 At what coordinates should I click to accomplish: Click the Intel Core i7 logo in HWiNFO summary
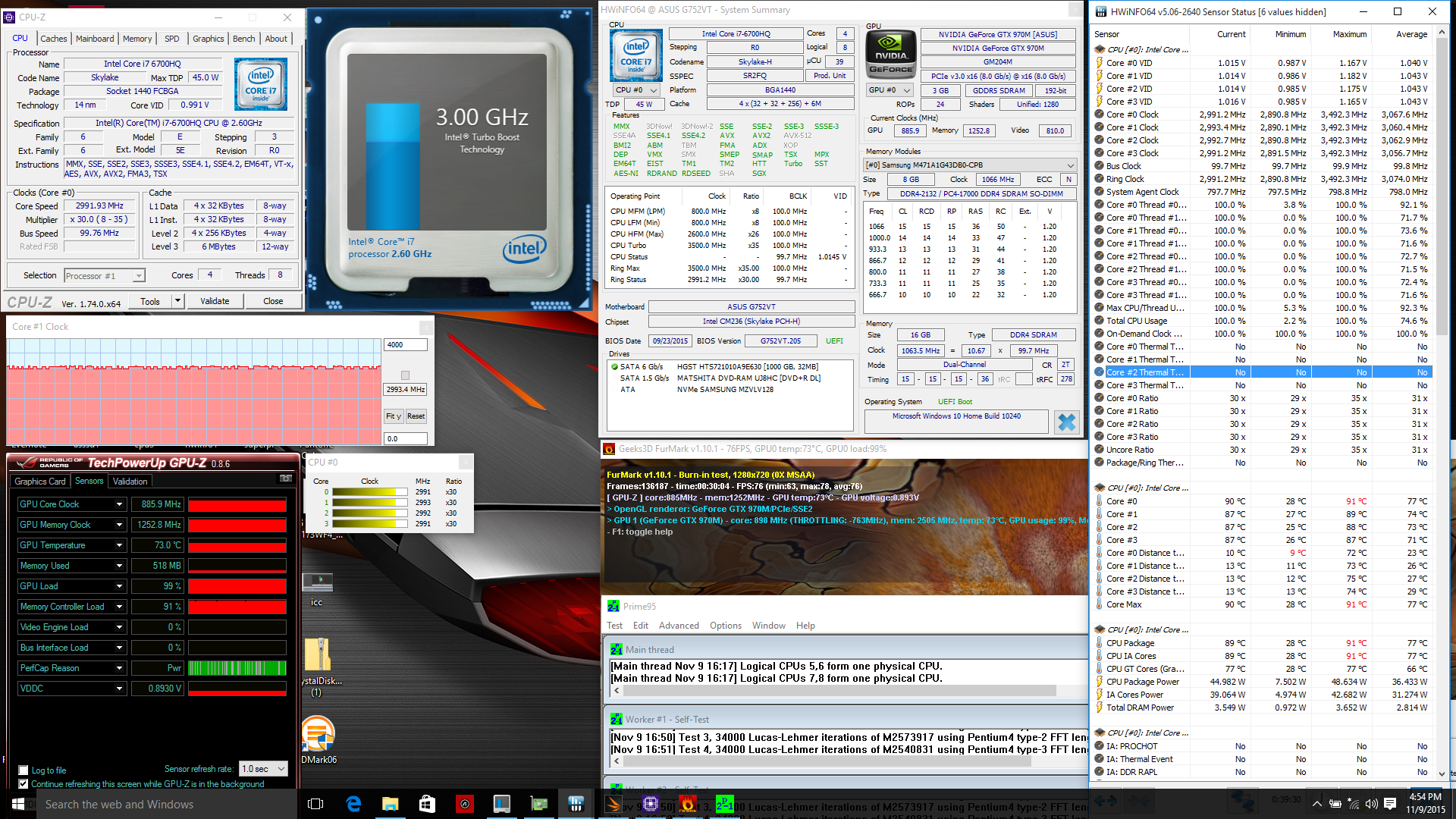[636, 55]
